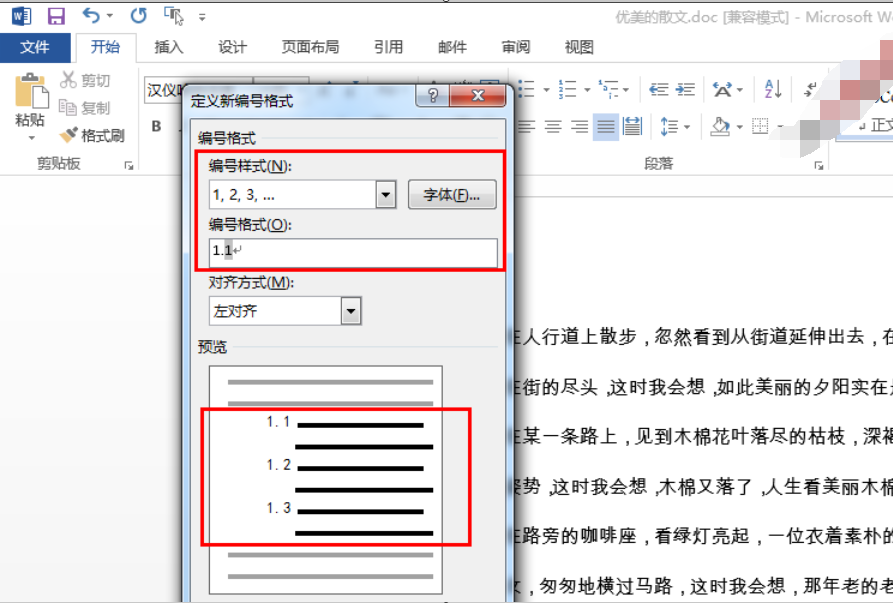Toggle bold formatting
The height and width of the screenshot is (603, 893).
click(156, 126)
